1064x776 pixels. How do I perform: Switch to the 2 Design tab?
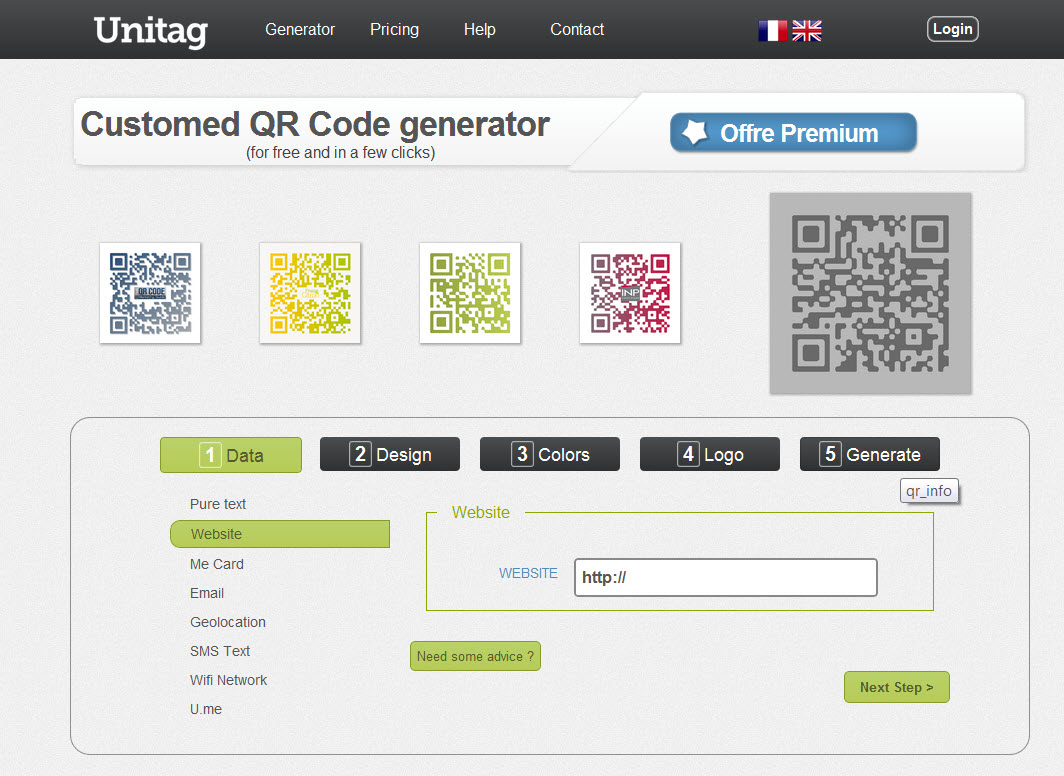[390, 454]
